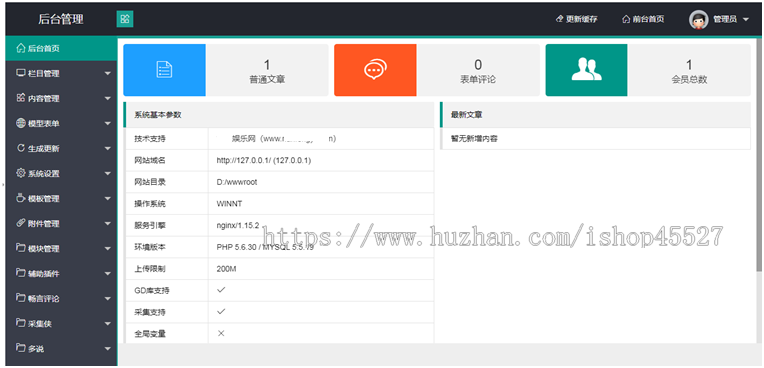Click the 辅助插件 folder icon

20,273
